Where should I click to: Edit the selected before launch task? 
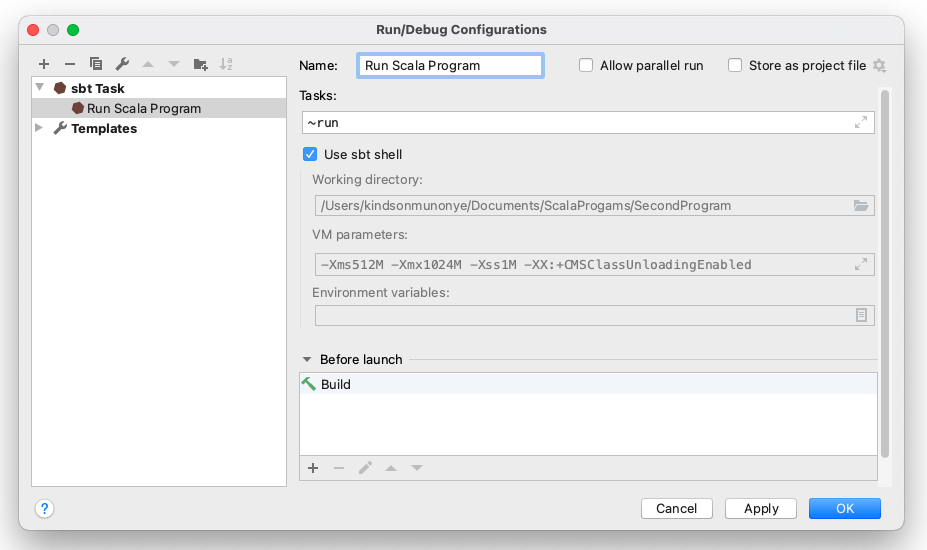[365, 468]
